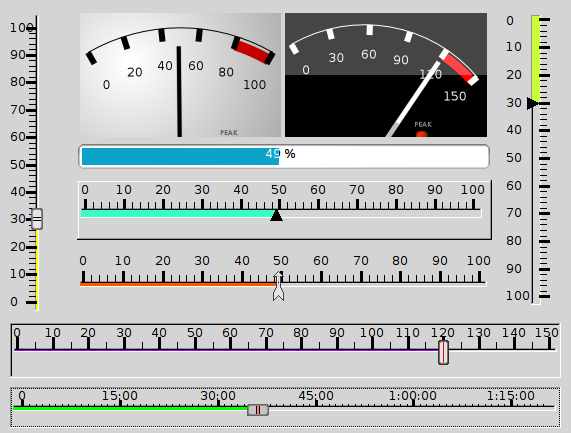Grab the left vertical slider handle near 30
Screen dimensions: 571x433
[37, 219]
